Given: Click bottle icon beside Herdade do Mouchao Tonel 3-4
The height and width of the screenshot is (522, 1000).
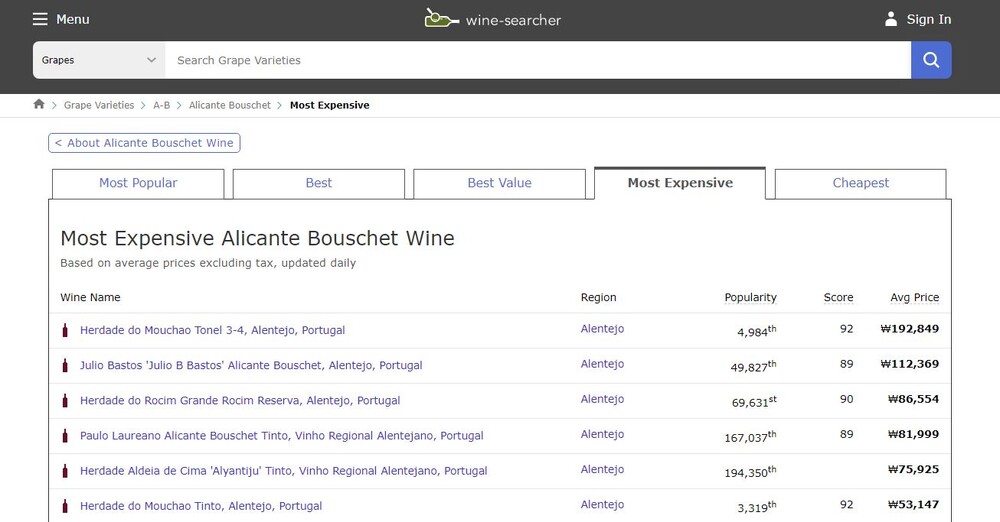Looking at the screenshot, I should [66, 330].
